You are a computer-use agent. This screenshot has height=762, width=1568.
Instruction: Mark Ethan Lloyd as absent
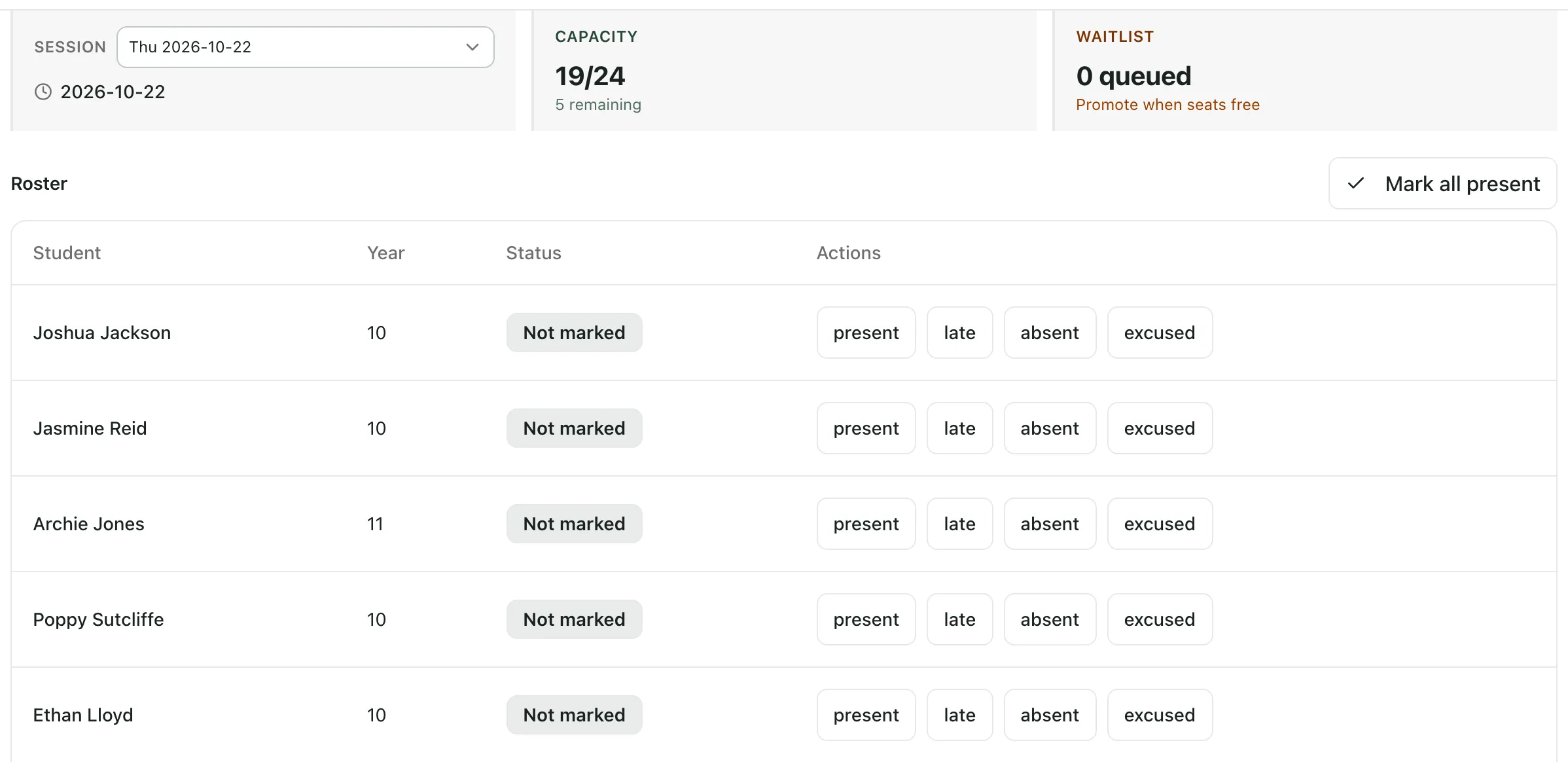pyautogui.click(x=1050, y=715)
